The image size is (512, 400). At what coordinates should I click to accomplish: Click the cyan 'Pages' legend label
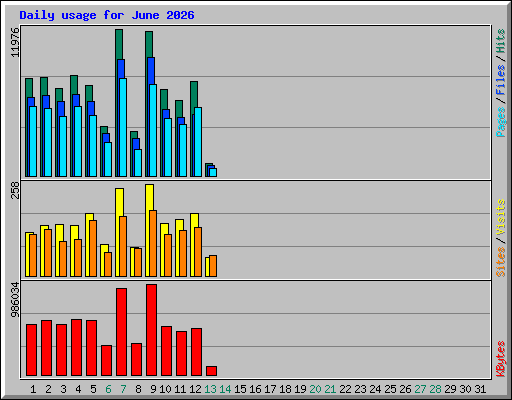point(501,122)
